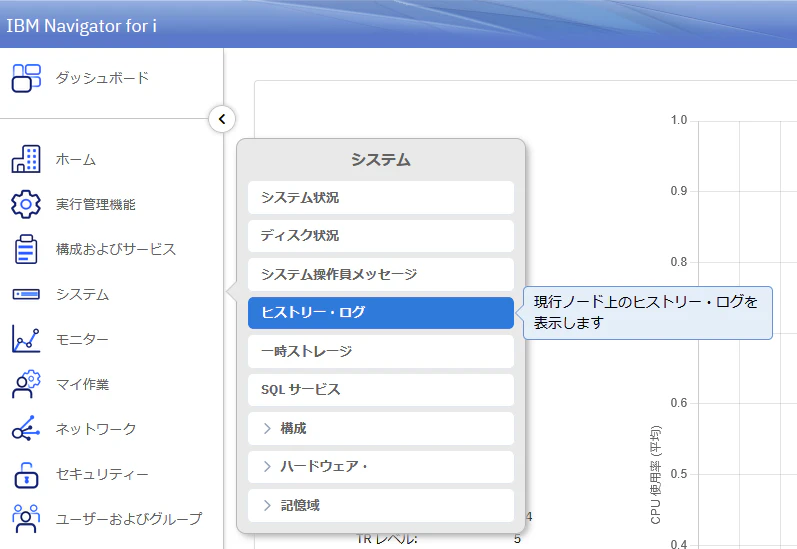Click the モニター chart icon
The height and width of the screenshot is (549, 797).
tap(26, 339)
